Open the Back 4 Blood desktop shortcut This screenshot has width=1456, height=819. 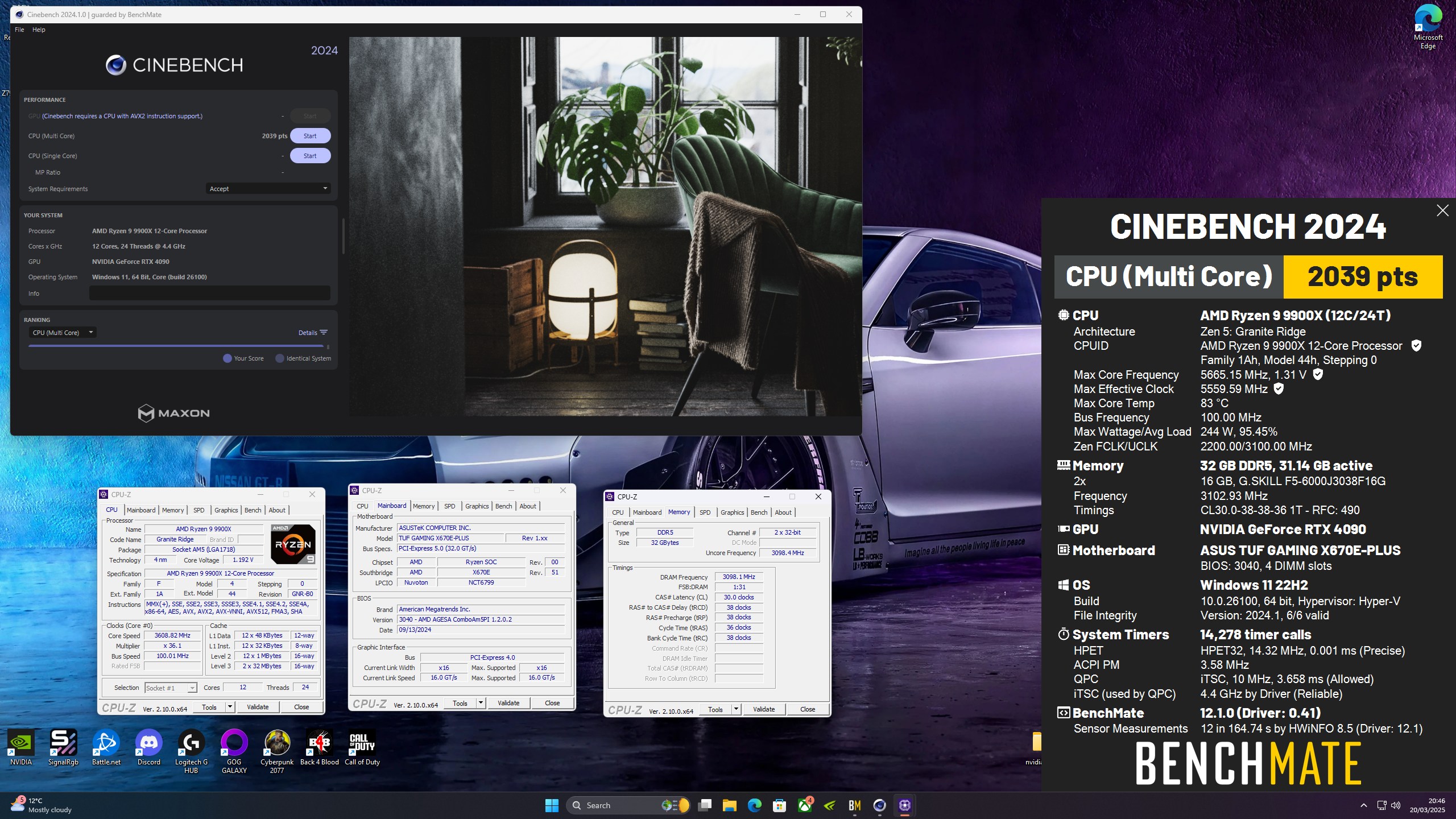(320, 747)
